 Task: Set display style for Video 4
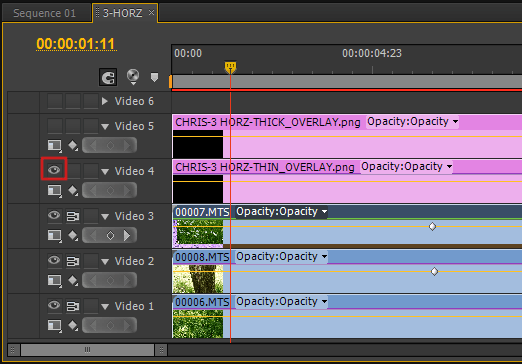(x=55, y=190)
